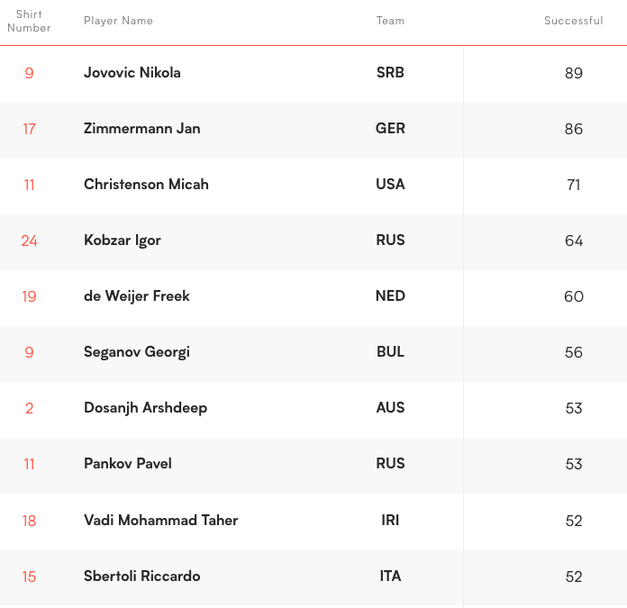Viewport: 627px width, 608px height.
Task: Click player name Pankov Pavel
Action: 127,465
